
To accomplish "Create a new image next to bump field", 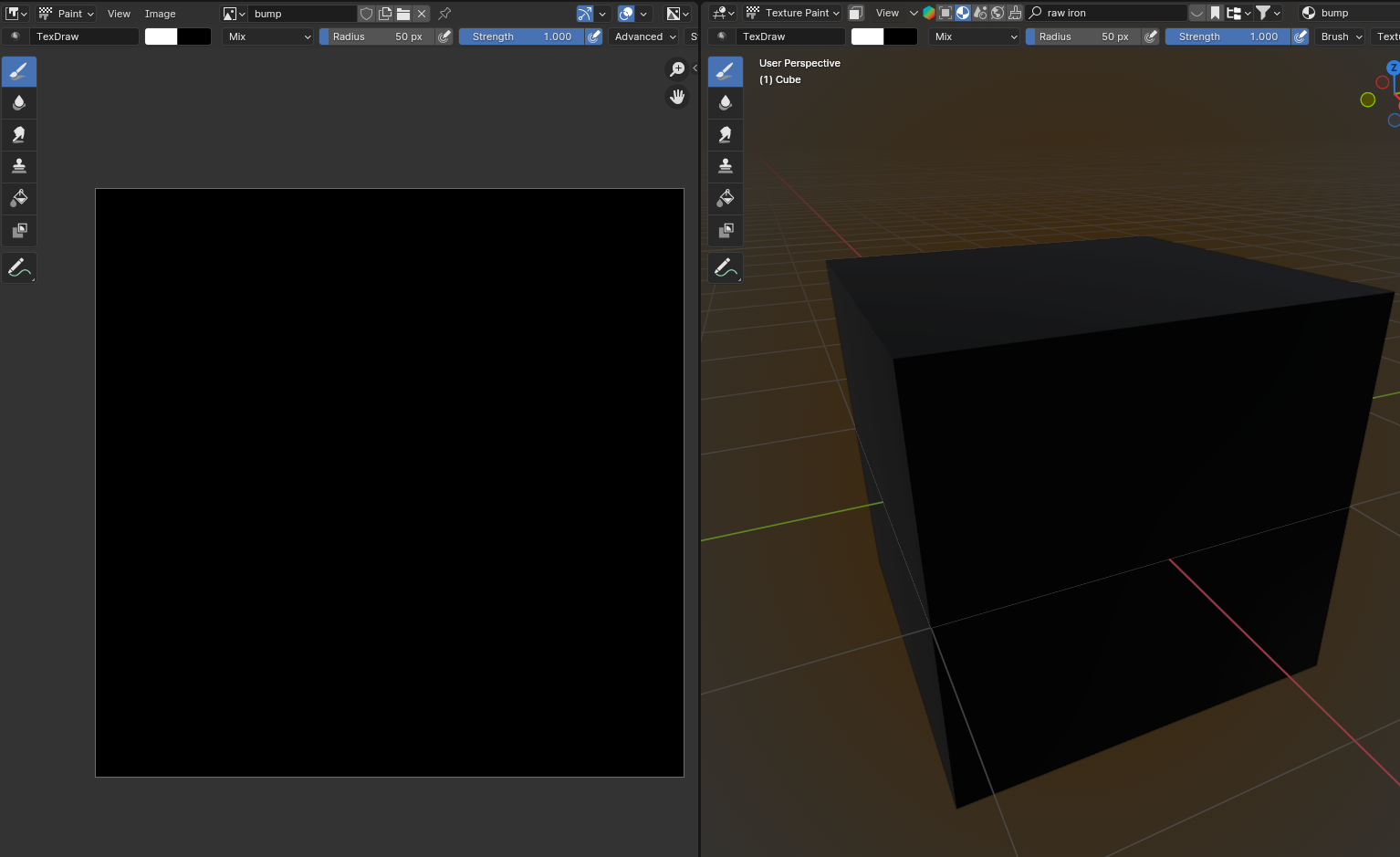I will click(385, 14).
